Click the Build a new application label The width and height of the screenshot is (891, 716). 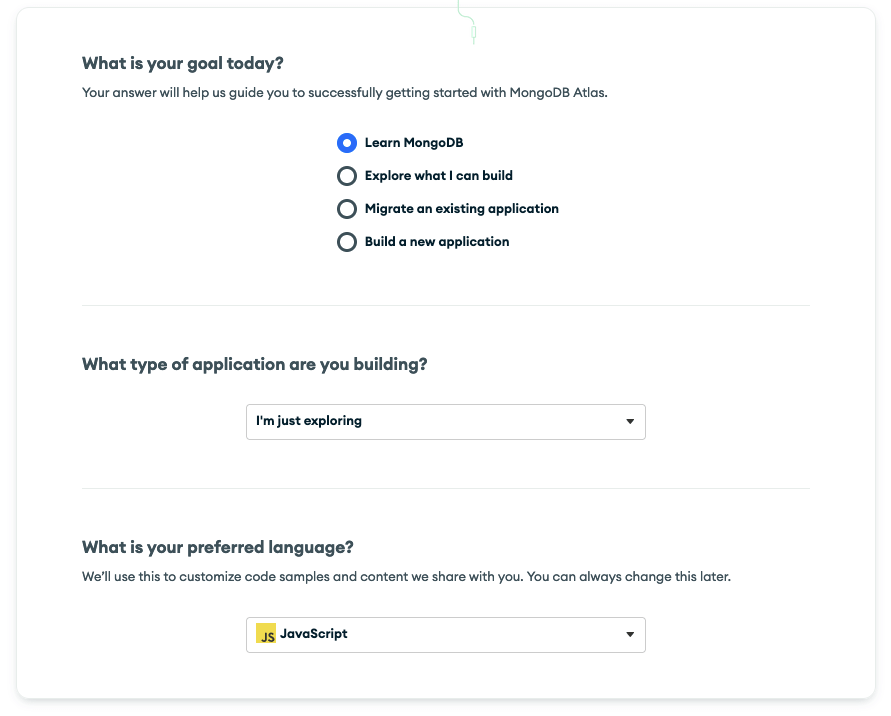[437, 242]
